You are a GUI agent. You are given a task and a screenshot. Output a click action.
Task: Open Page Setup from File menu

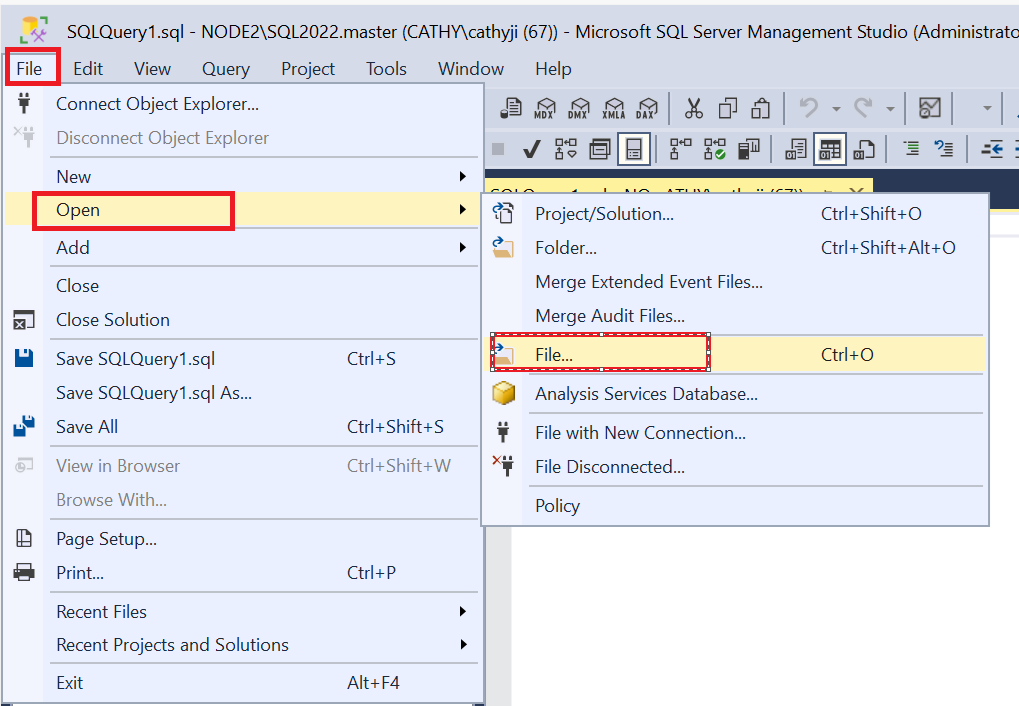[x=242, y=539]
